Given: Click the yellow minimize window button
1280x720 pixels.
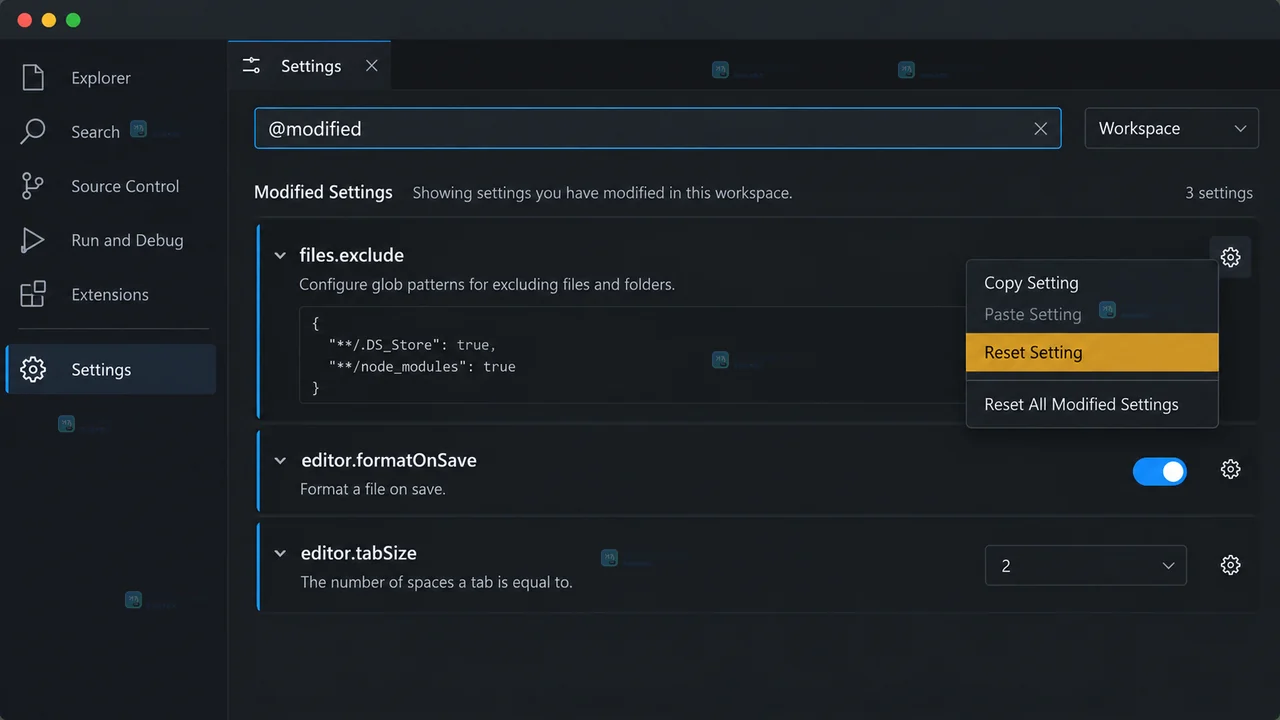Looking at the screenshot, I should coord(48,20).
